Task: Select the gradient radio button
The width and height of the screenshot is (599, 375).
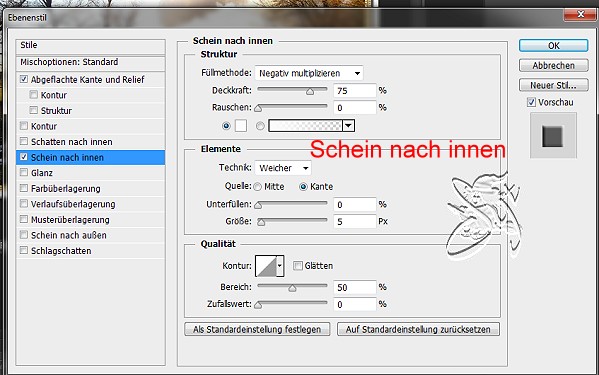Action: [260, 126]
